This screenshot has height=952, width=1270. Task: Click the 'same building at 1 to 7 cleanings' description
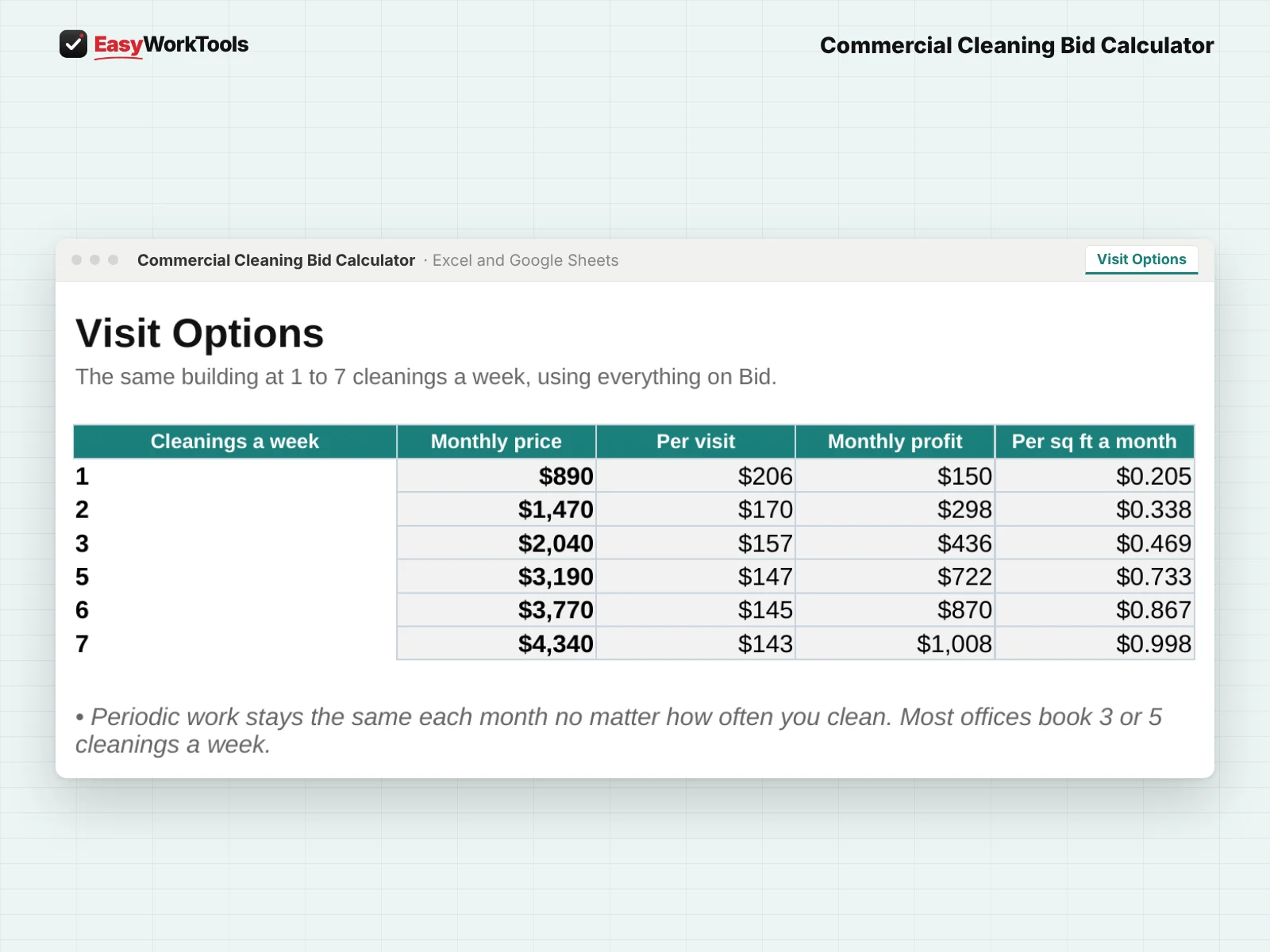[x=426, y=377]
